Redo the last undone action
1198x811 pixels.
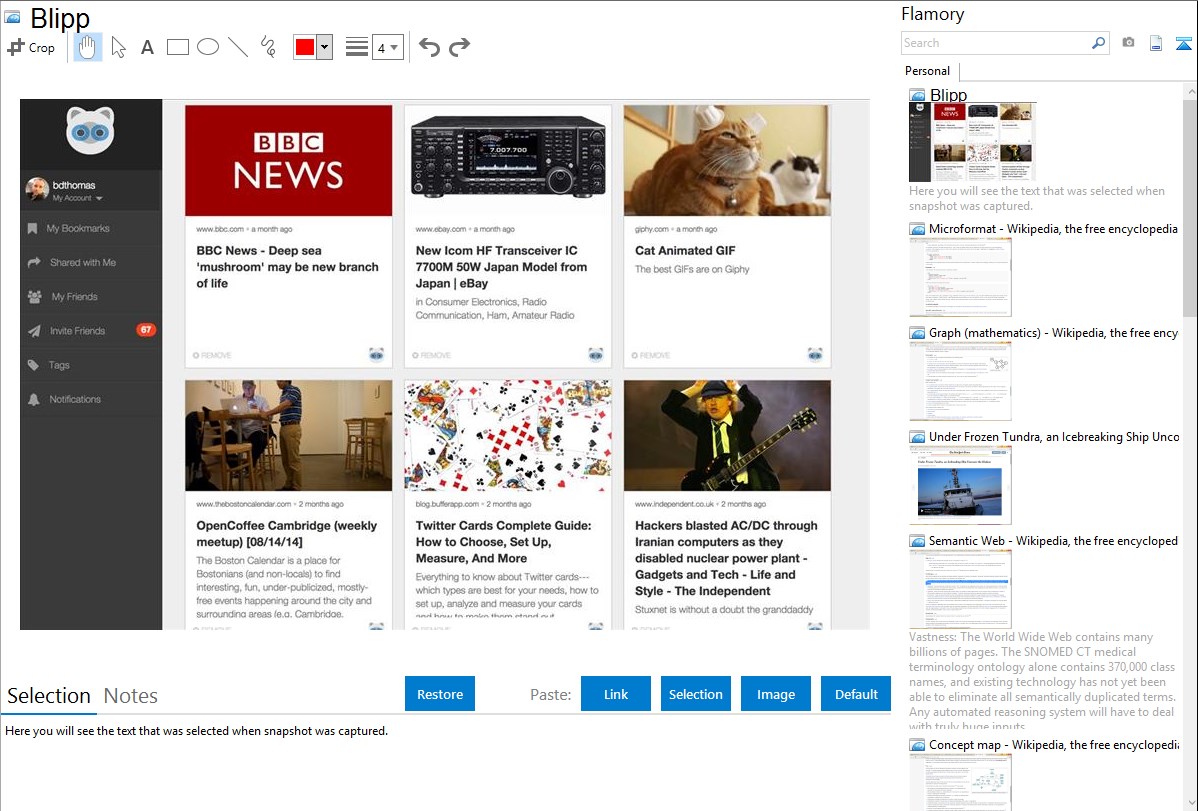(459, 47)
